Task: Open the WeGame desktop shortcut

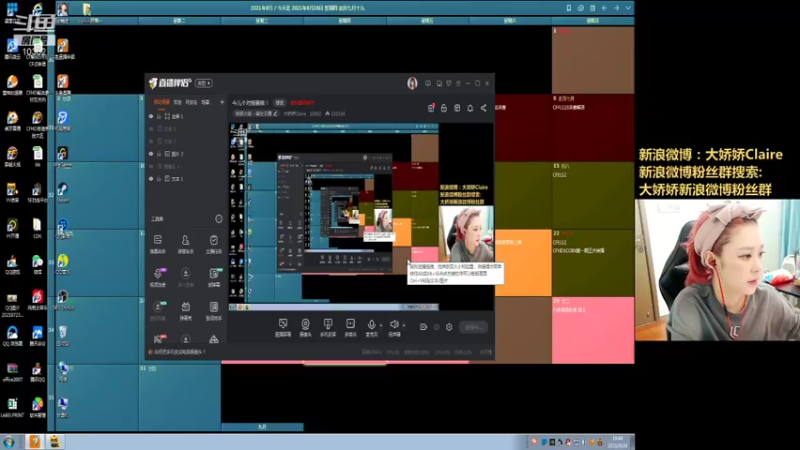Action: [63, 156]
